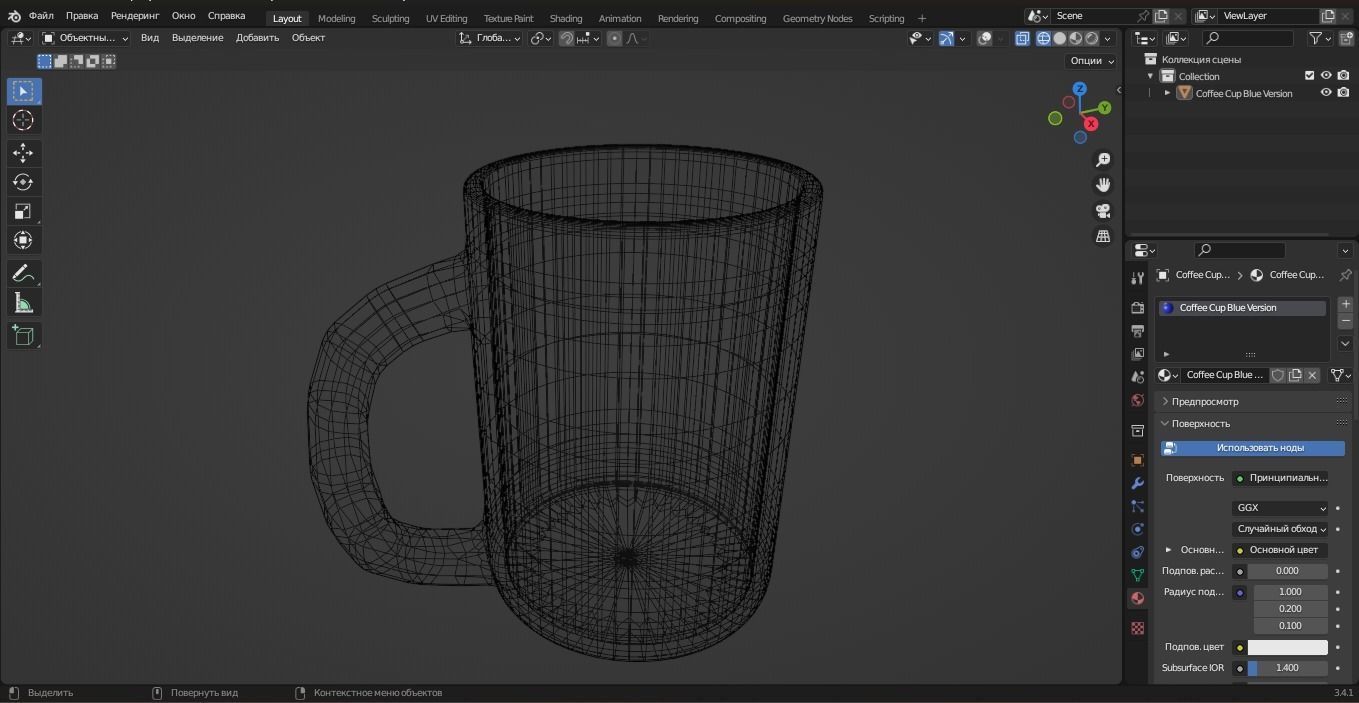This screenshot has width=1359, height=703.
Task: Toggle camera view with camera icon
Action: point(1103,211)
